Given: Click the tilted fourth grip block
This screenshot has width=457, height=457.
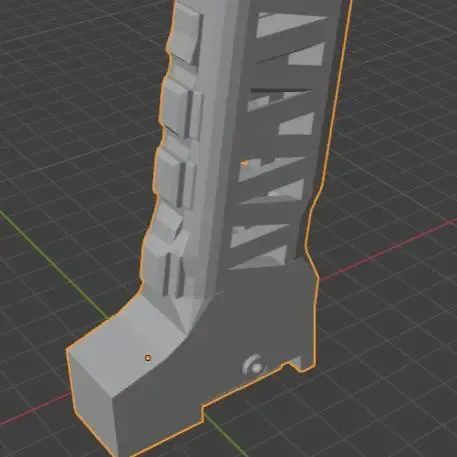Looking at the screenshot, I should point(166,221).
